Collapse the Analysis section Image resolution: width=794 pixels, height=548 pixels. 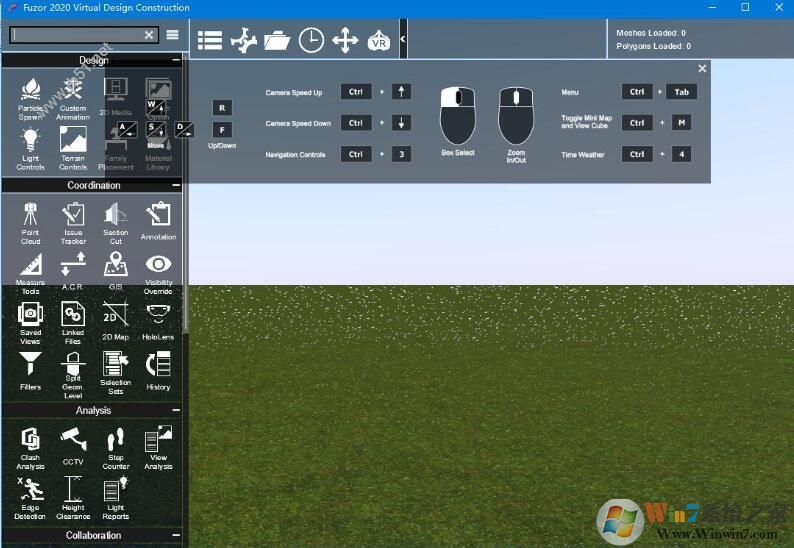coord(176,411)
